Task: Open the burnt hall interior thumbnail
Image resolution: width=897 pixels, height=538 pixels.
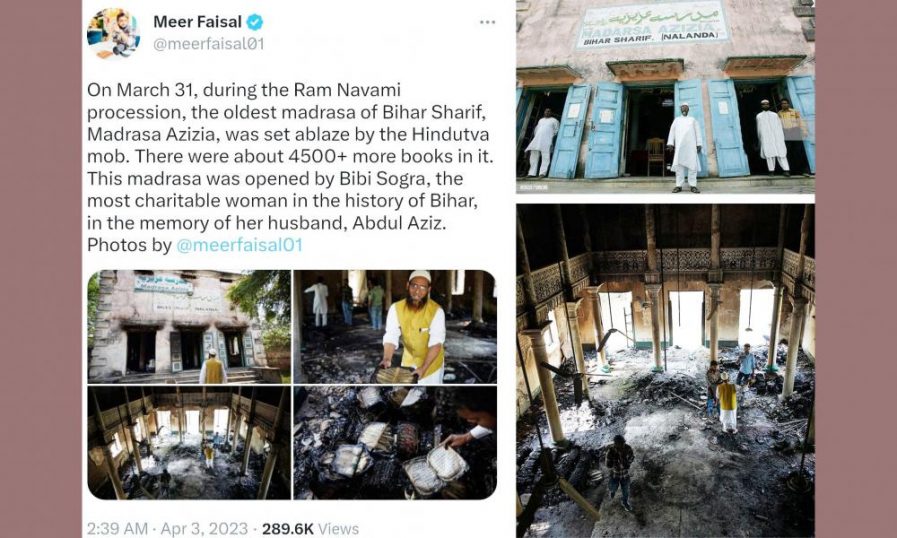Action: click(x=189, y=443)
